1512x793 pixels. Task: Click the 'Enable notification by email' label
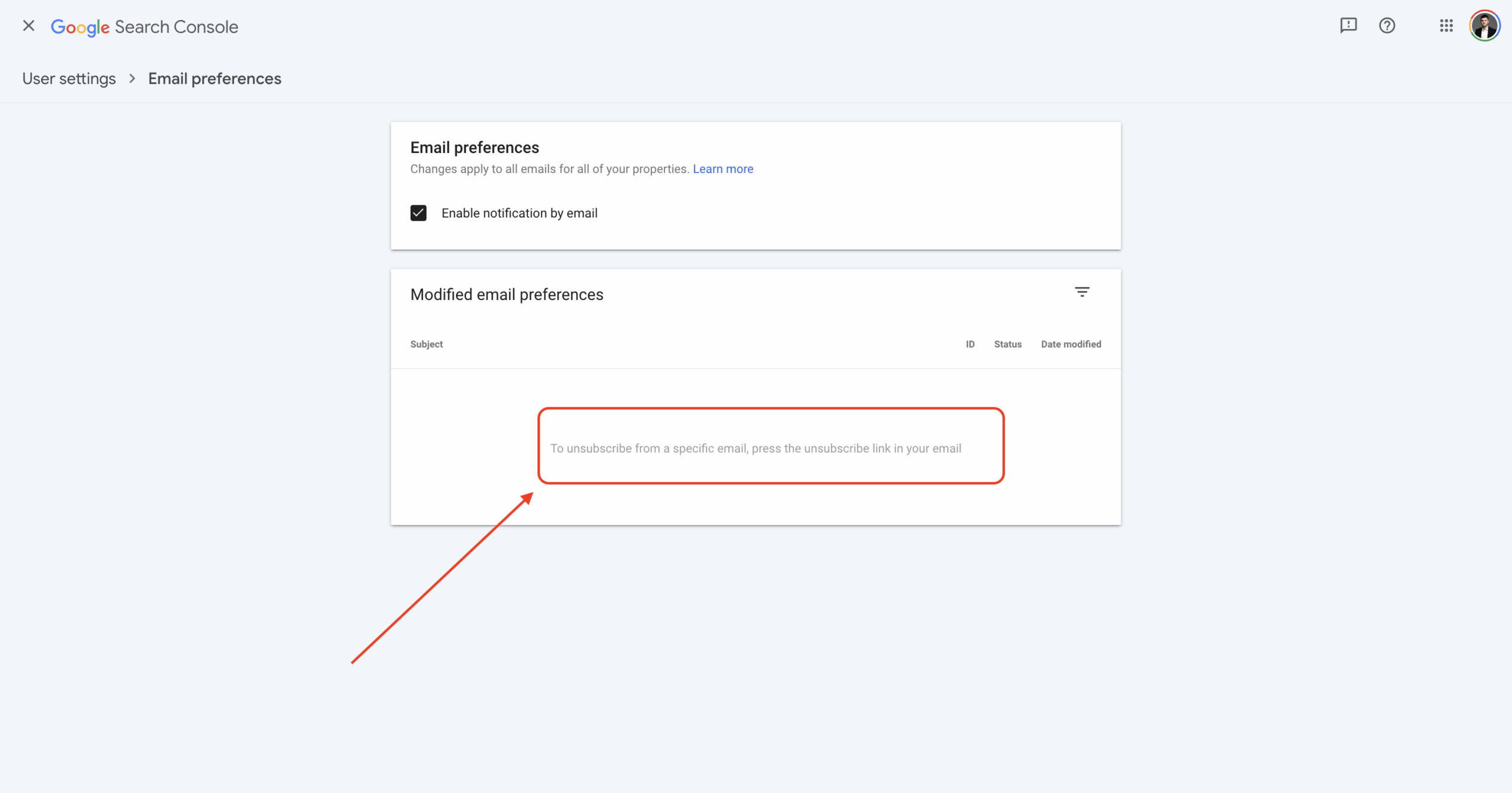pos(519,213)
